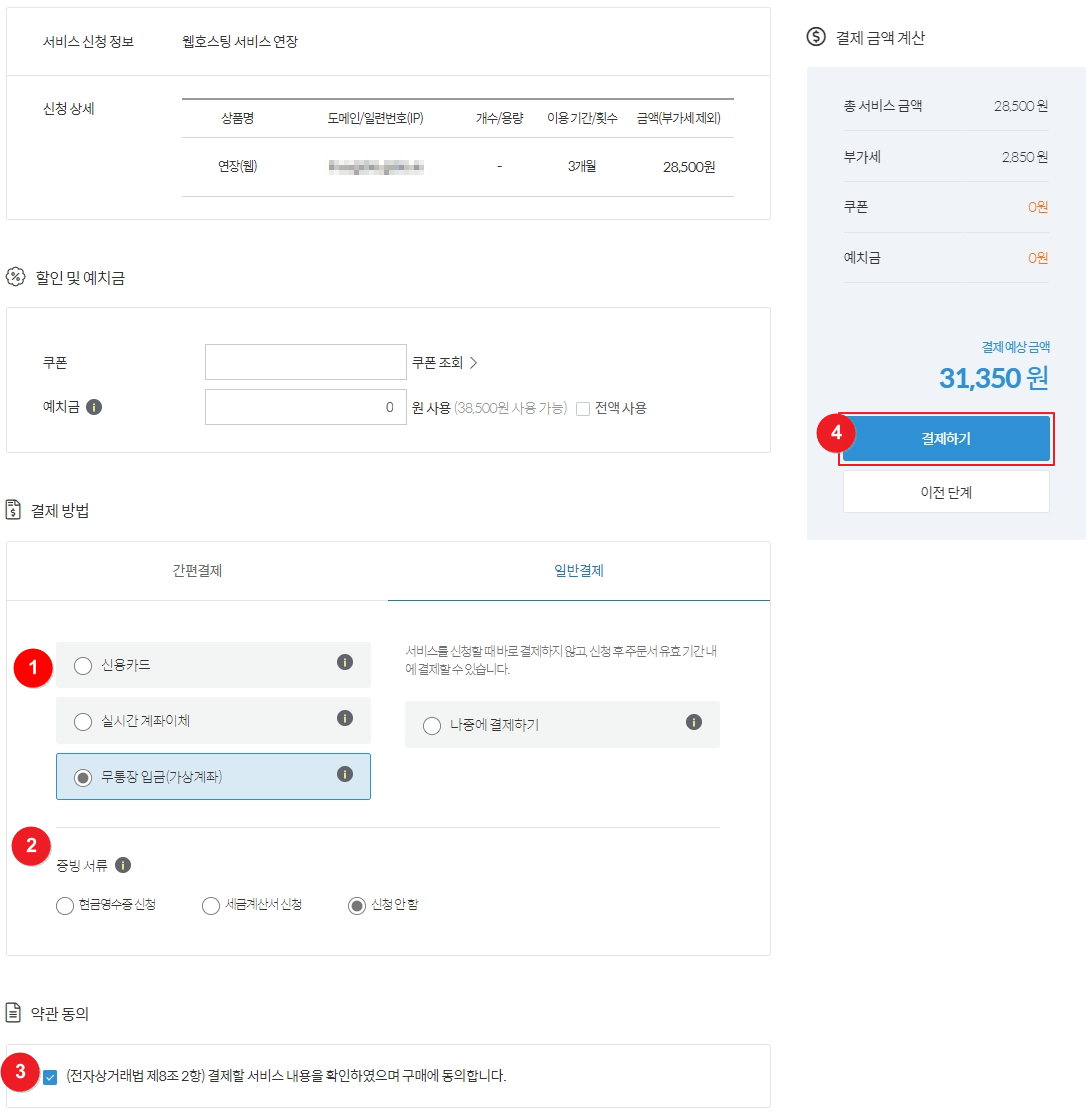Click the percent icon by 할인 및 예치금

(x=16, y=277)
